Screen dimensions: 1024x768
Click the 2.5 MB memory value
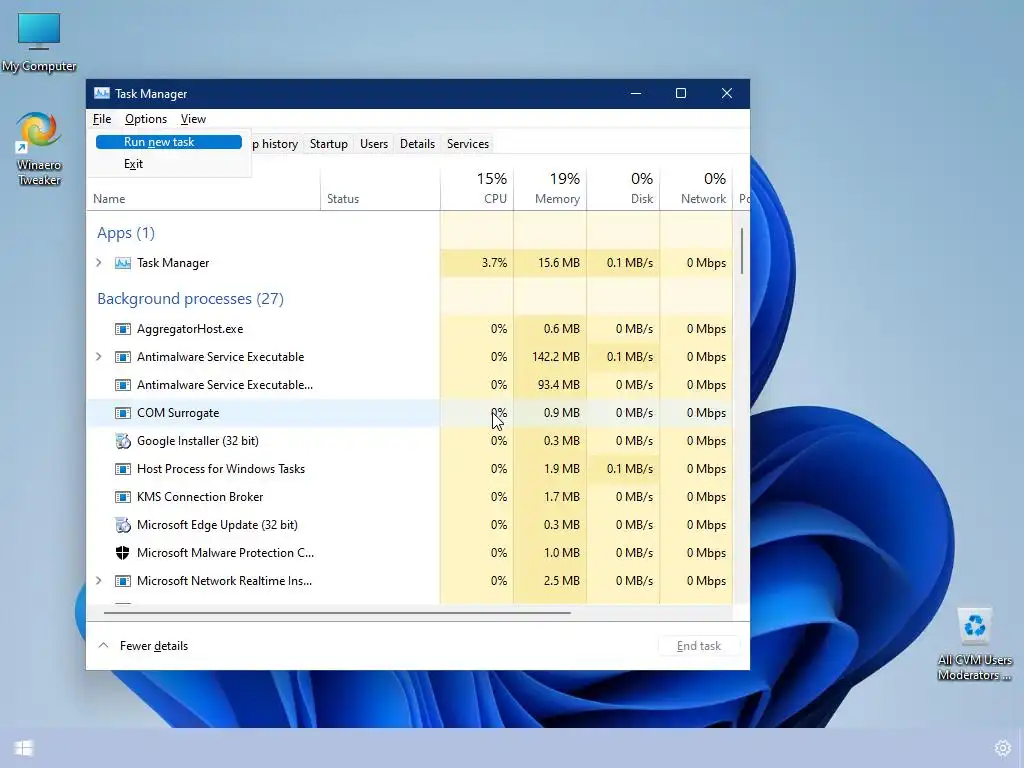[561, 581]
